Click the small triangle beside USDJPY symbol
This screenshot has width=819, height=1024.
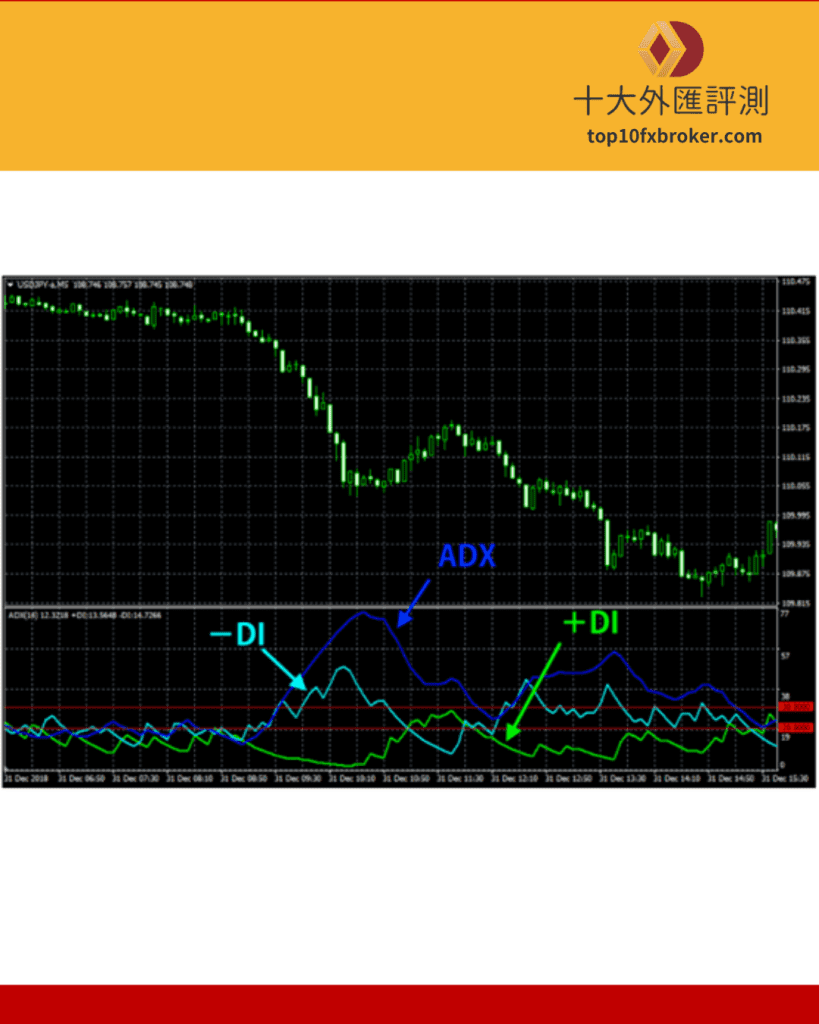[x=10, y=285]
